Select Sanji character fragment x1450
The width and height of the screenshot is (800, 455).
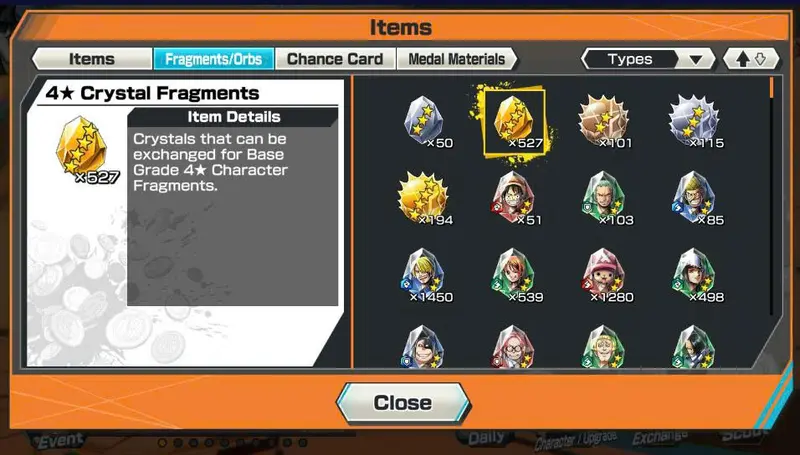424,274
